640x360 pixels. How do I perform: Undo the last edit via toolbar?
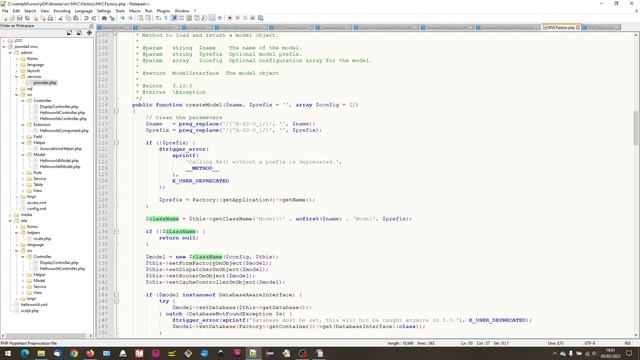pyautogui.click(x=86, y=18)
